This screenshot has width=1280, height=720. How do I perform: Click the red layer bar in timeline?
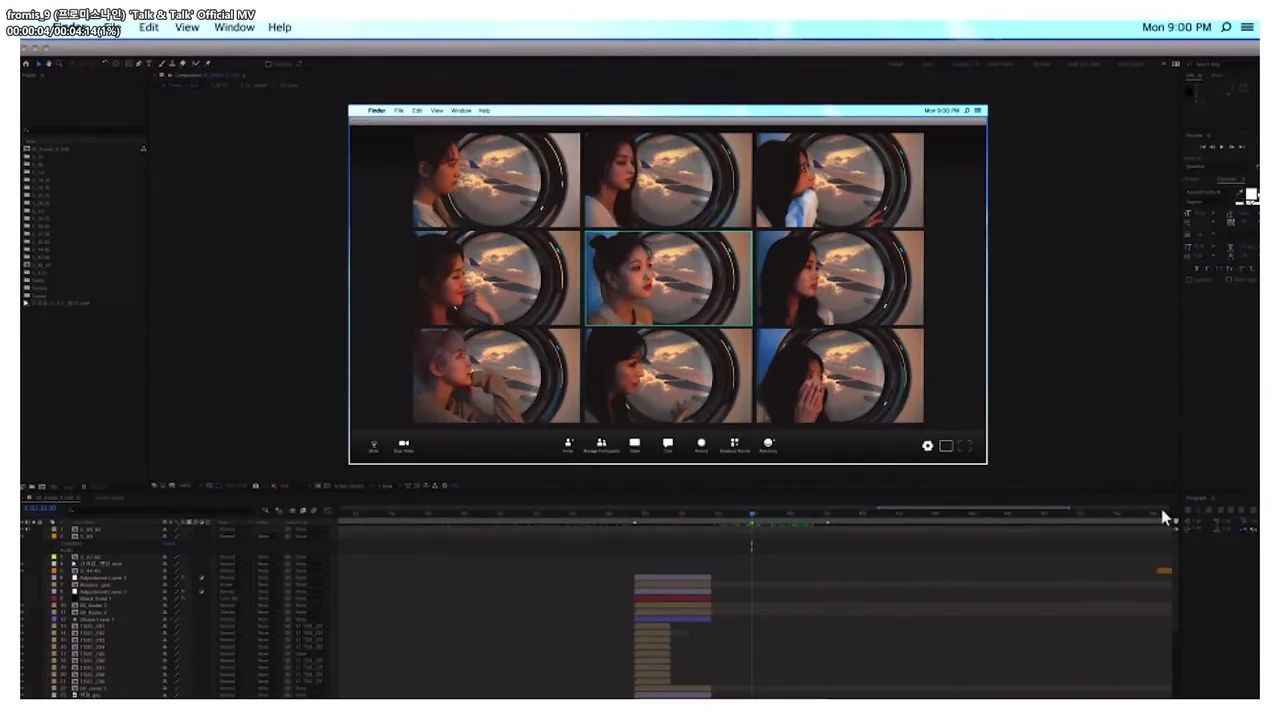672,599
